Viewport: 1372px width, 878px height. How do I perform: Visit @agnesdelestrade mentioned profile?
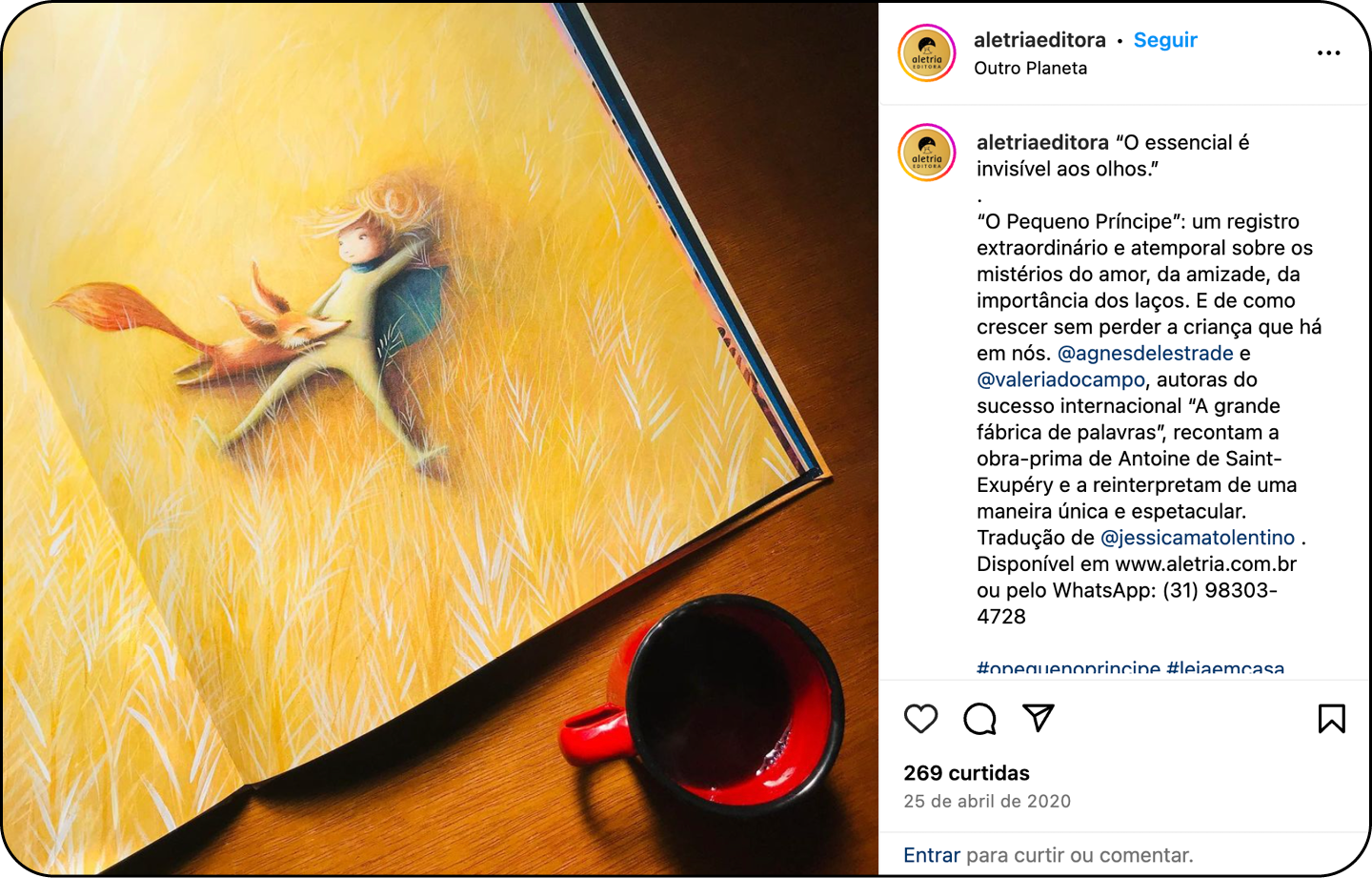click(x=1145, y=353)
